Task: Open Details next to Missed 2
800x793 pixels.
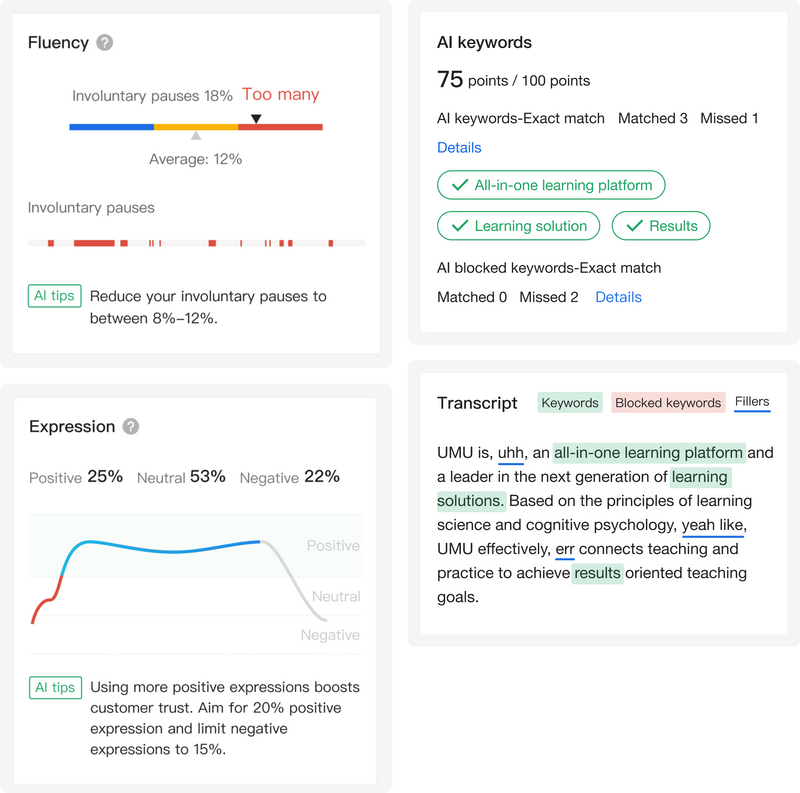Action: [618, 297]
